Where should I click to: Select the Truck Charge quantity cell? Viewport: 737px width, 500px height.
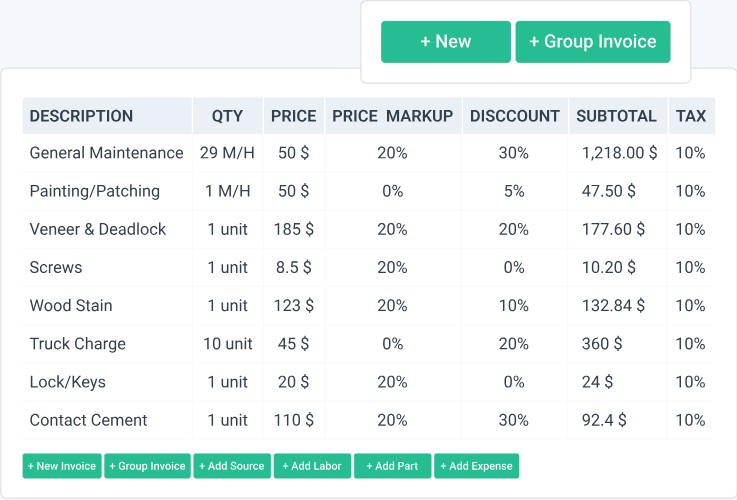pyautogui.click(x=227, y=343)
